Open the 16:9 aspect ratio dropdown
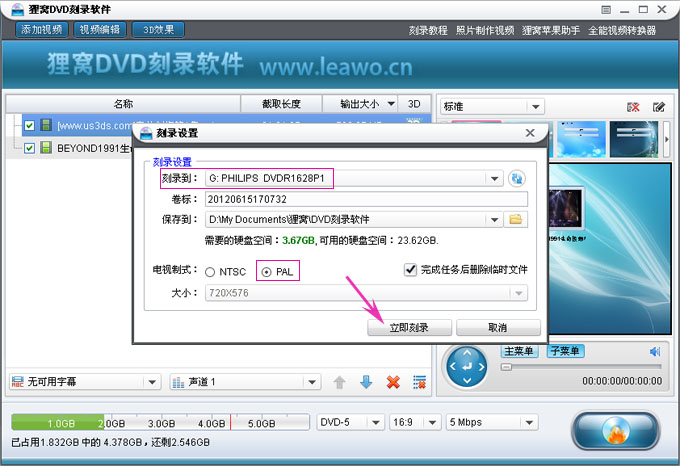 click(x=432, y=422)
